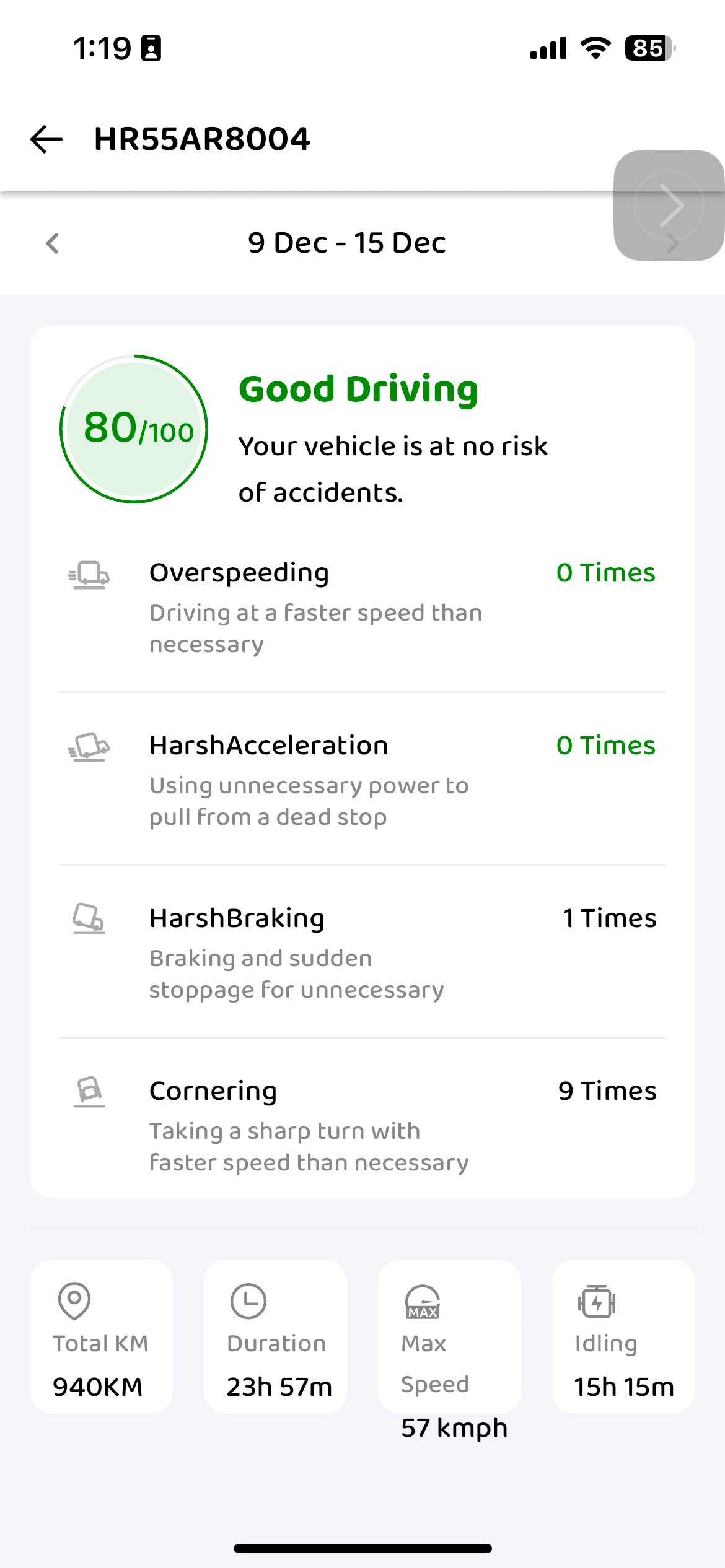Screen dimensions: 725x1568
Task: Tap the HarshAcceleration truck icon
Action: coord(89,747)
